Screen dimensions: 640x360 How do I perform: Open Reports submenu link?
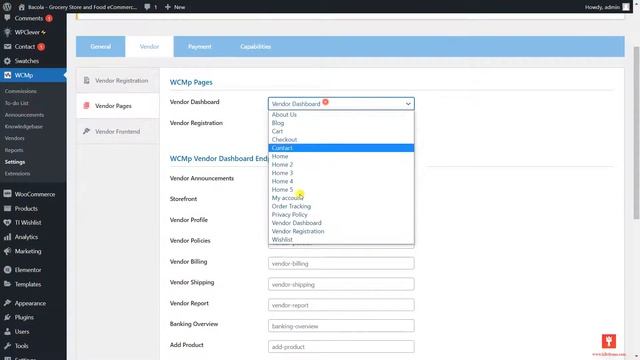coord(14,150)
